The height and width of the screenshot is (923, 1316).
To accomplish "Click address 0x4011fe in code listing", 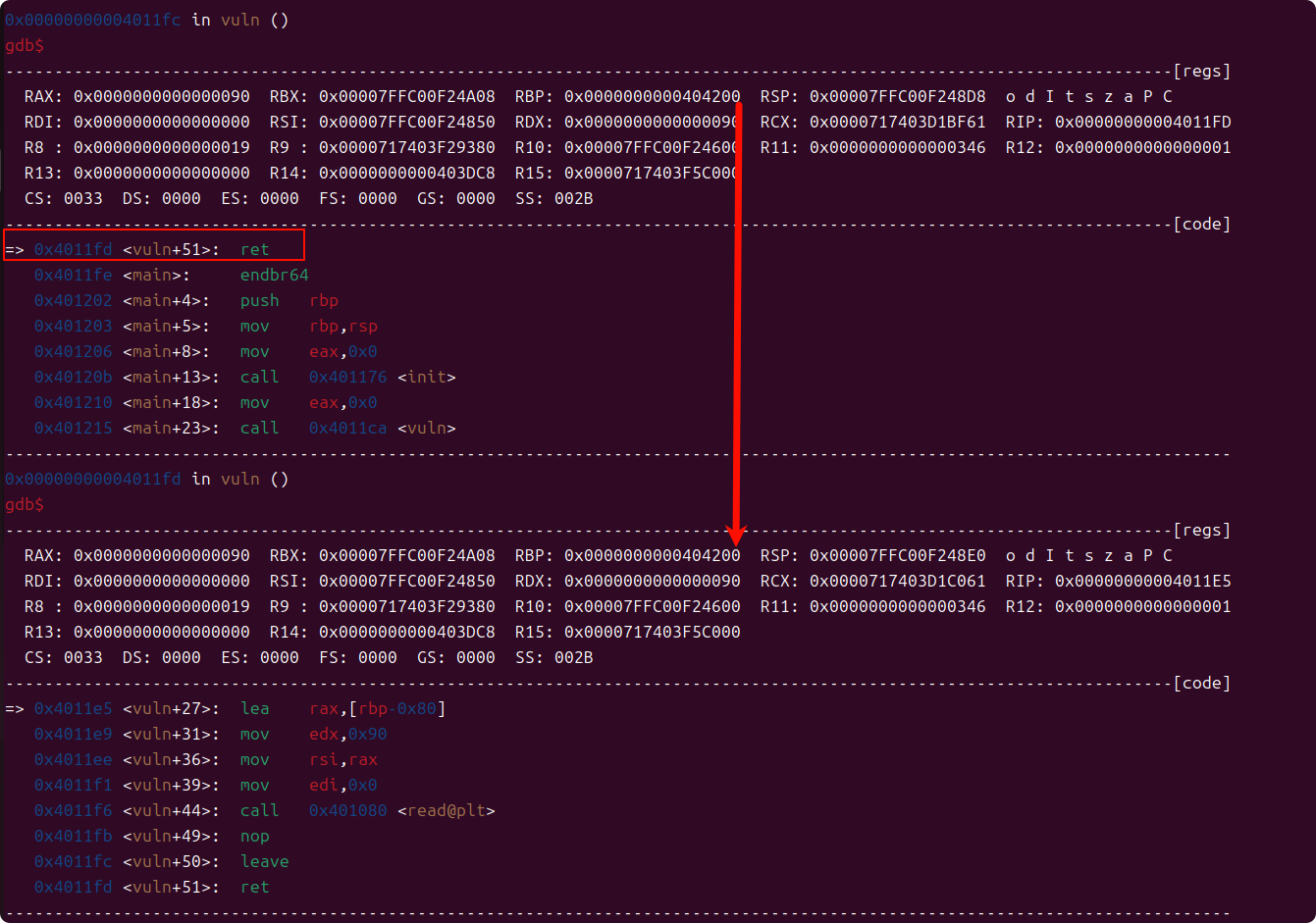I will [x=74, y=275].
